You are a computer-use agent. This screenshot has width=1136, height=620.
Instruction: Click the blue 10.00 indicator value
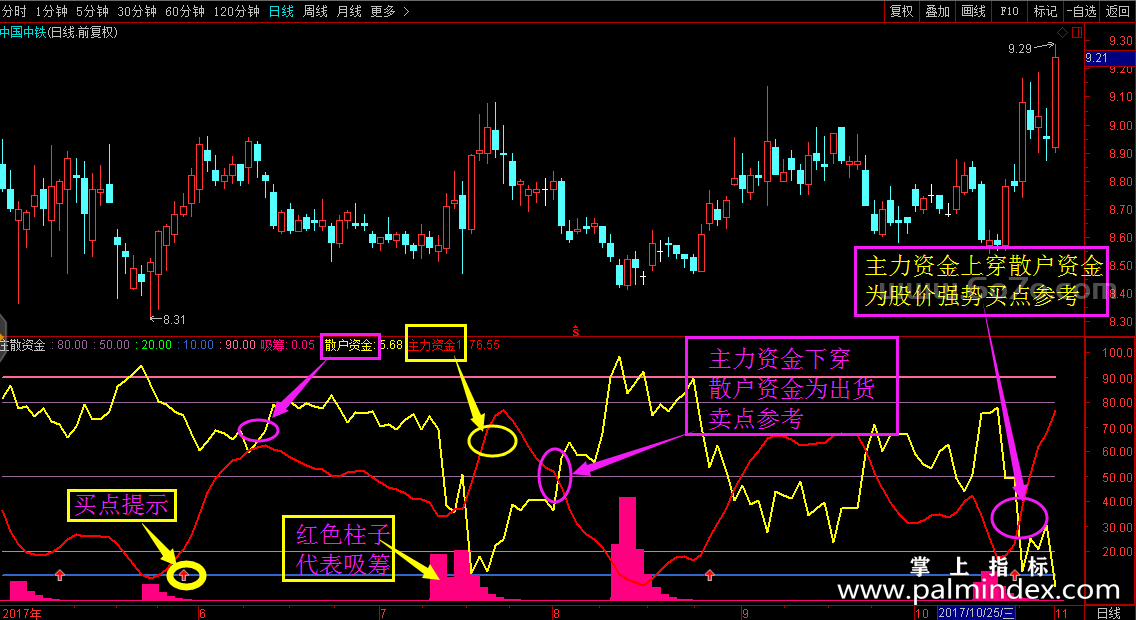[199, 345]
